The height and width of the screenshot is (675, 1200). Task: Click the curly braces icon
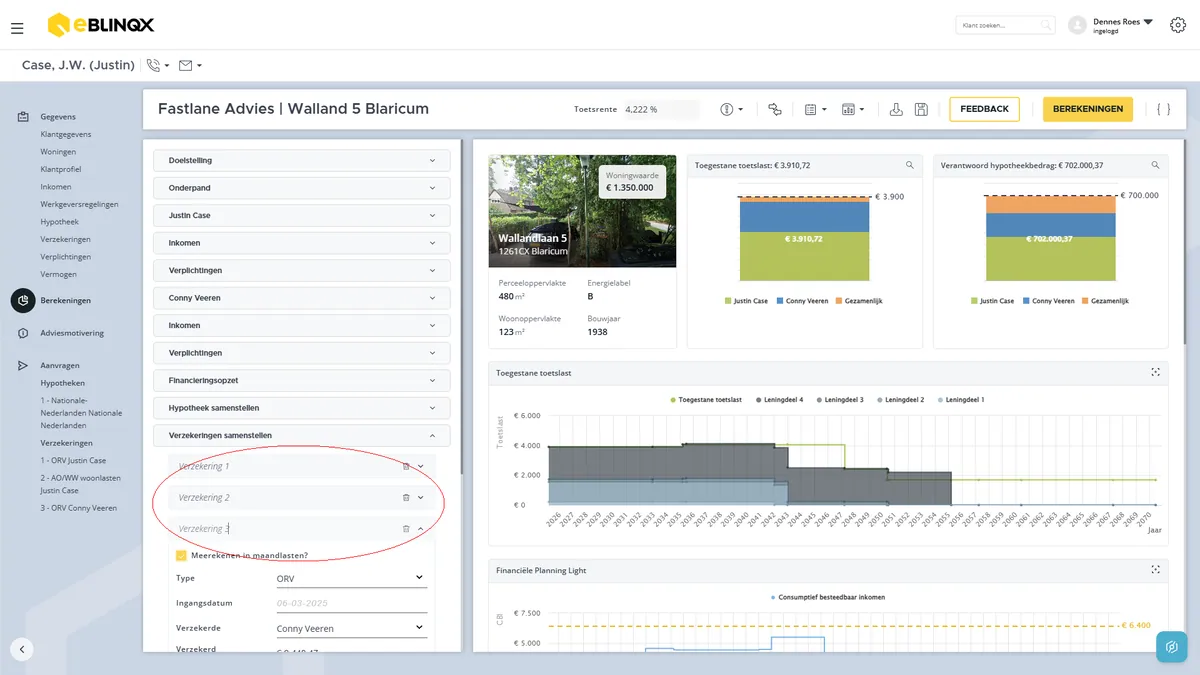[x=1163, y=109]
